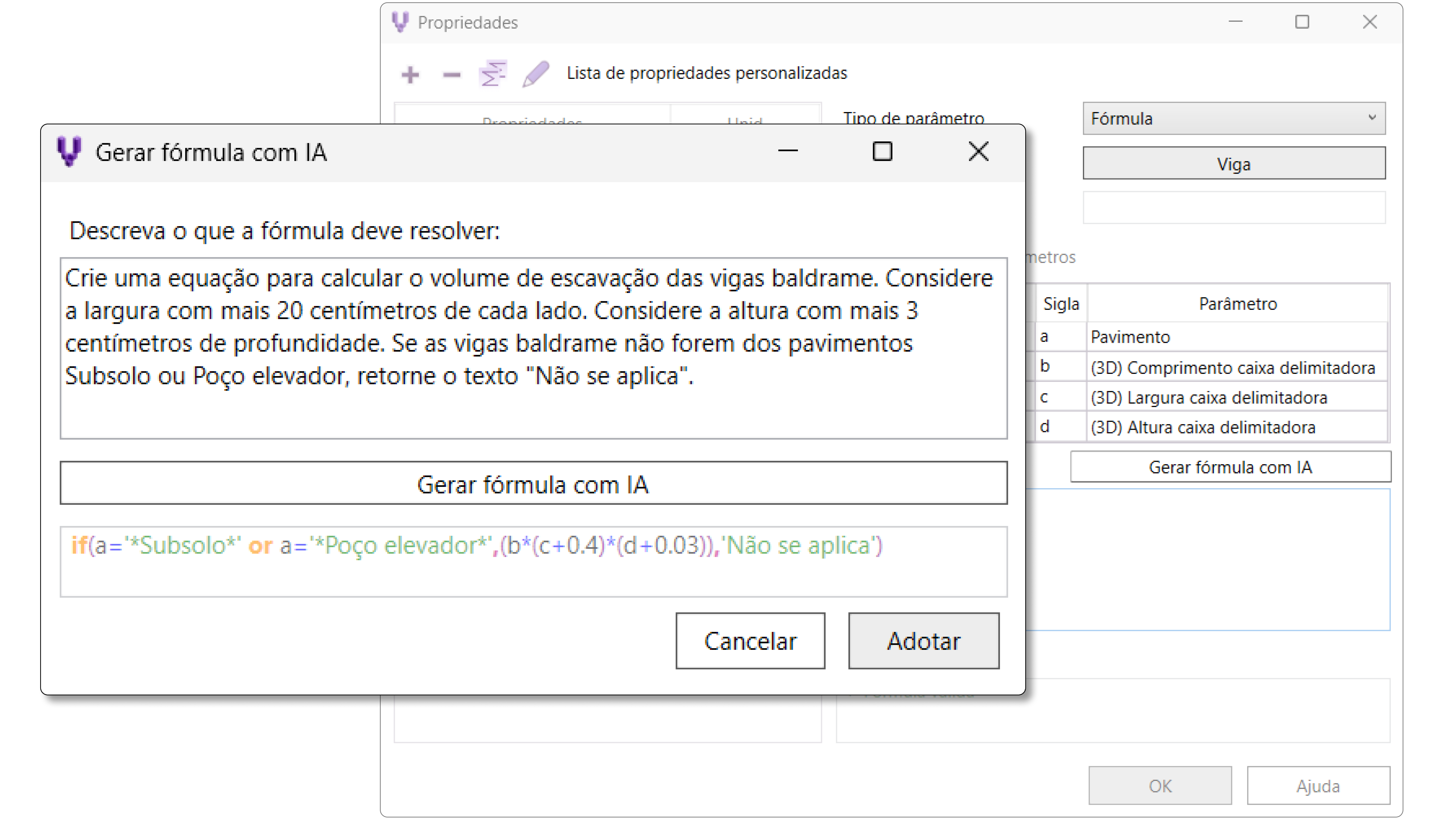Click the formula editor box in Propriedades
This screenshot has width=1456, height=819.
tap(1208, 560)
